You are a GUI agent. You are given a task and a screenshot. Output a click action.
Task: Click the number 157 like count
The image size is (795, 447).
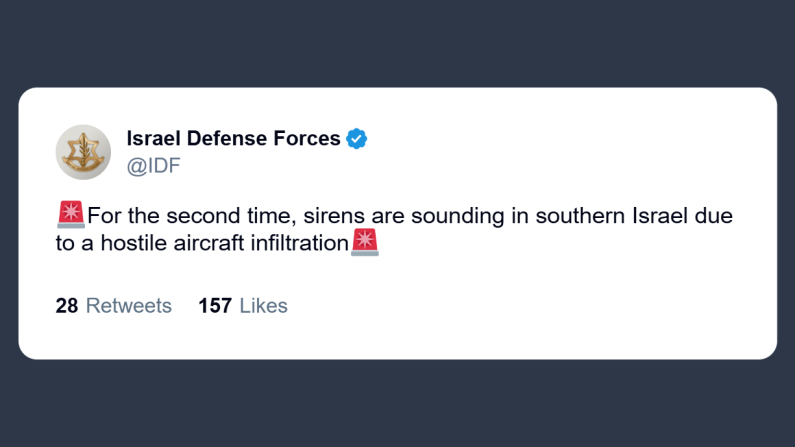click(215, 306)
